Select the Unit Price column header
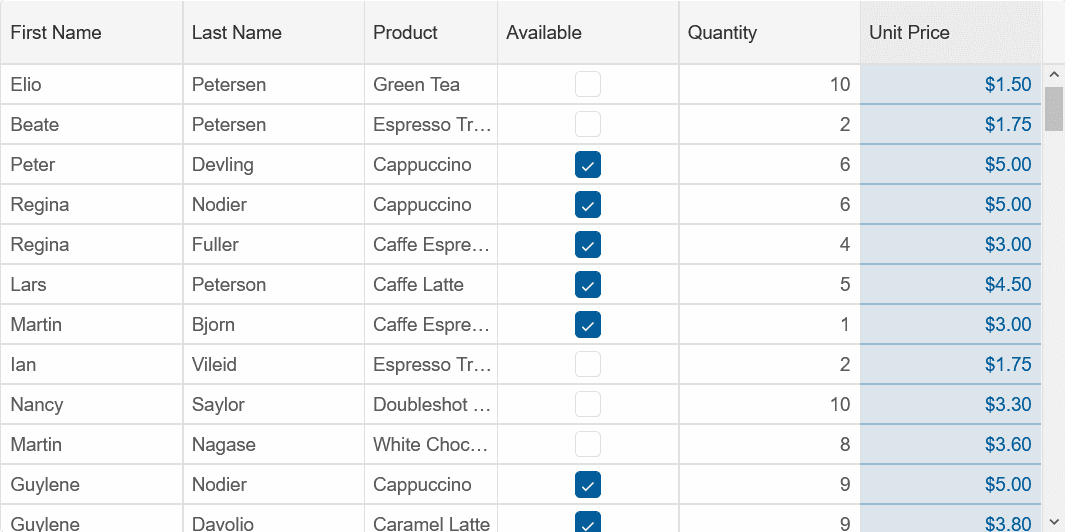 click(951, 33)
